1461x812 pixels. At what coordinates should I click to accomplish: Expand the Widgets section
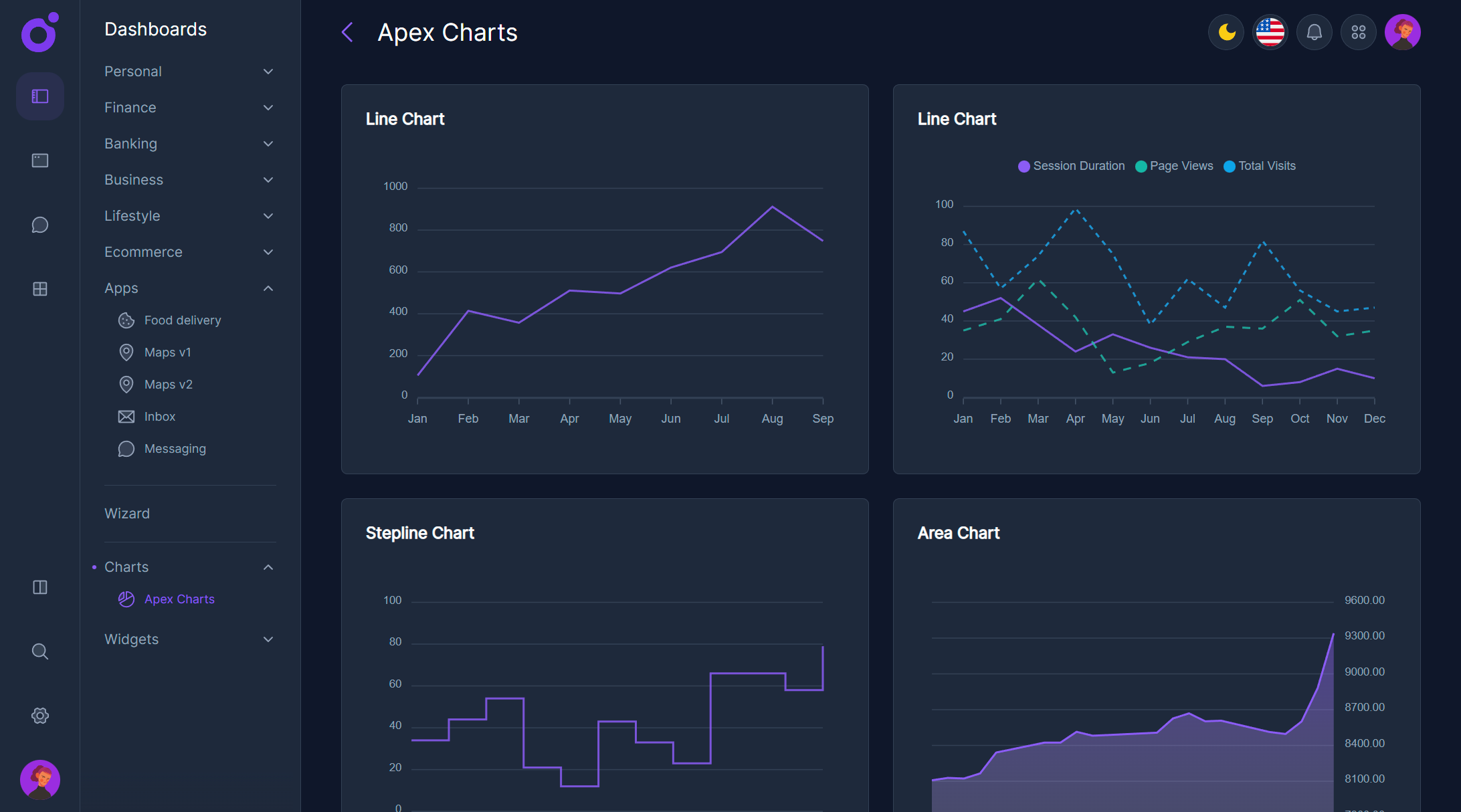(x=189, y=639)
